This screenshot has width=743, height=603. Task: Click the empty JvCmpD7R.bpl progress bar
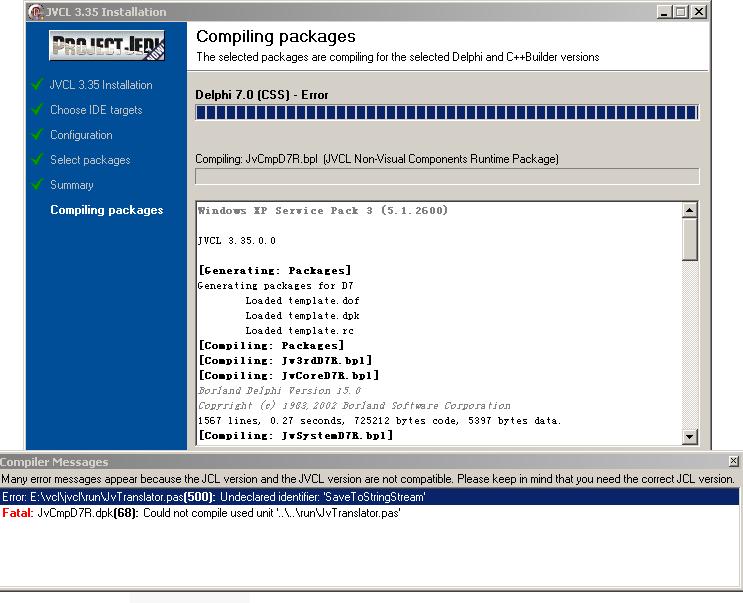tap(446, 177)
